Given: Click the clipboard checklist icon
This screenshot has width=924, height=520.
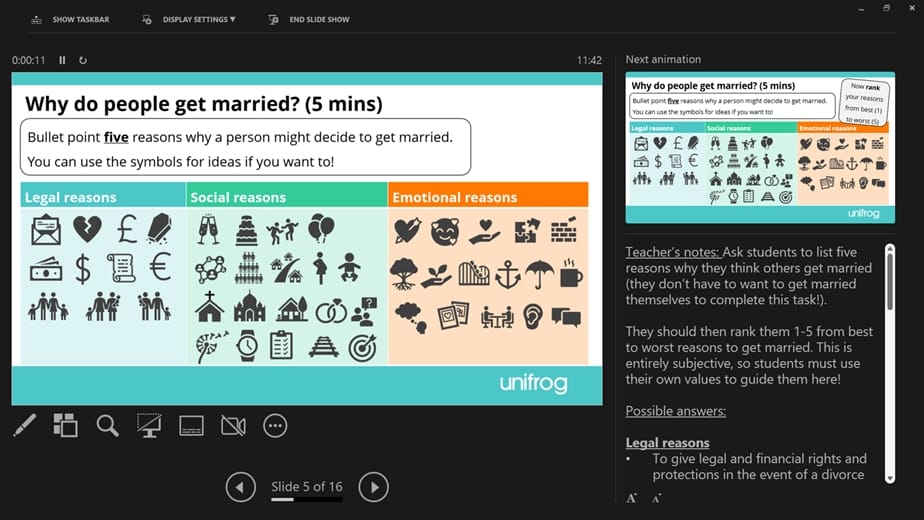Looking at the screenshot, I should 281,345.
